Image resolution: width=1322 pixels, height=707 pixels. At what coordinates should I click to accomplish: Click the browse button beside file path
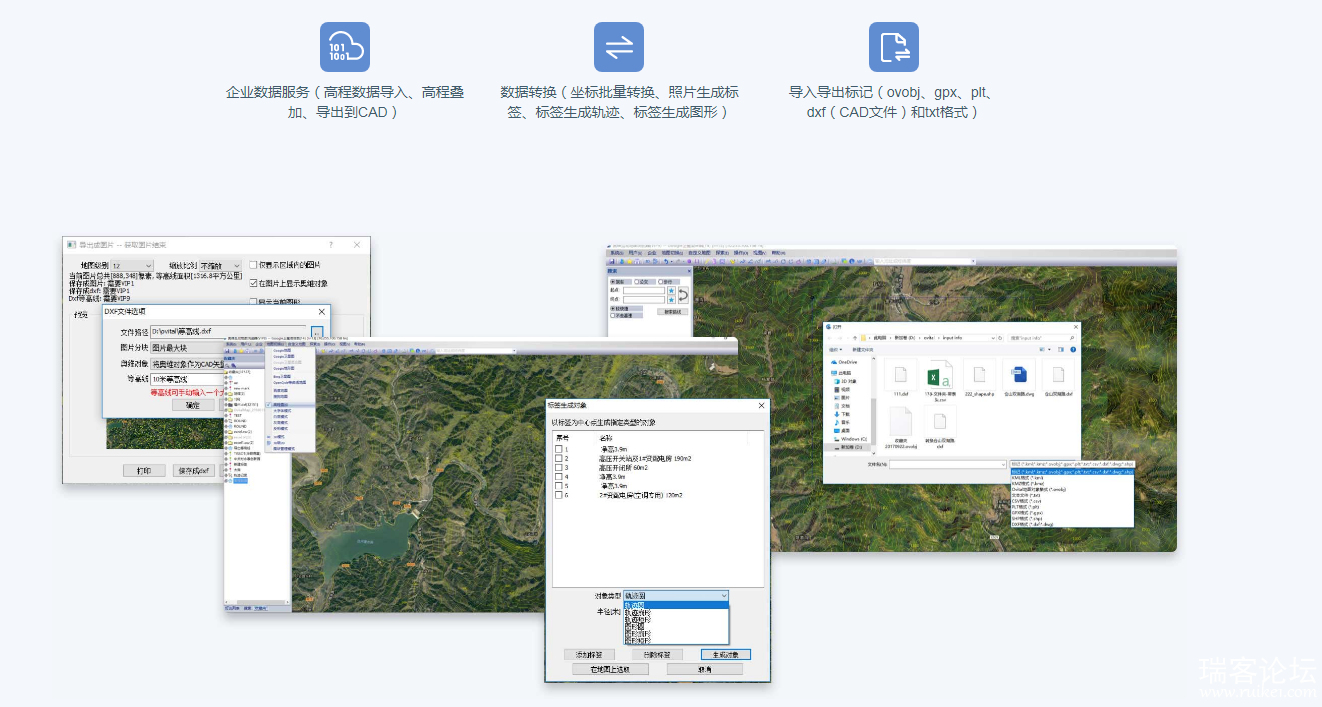pyautogui.click(x=317, y=332)
